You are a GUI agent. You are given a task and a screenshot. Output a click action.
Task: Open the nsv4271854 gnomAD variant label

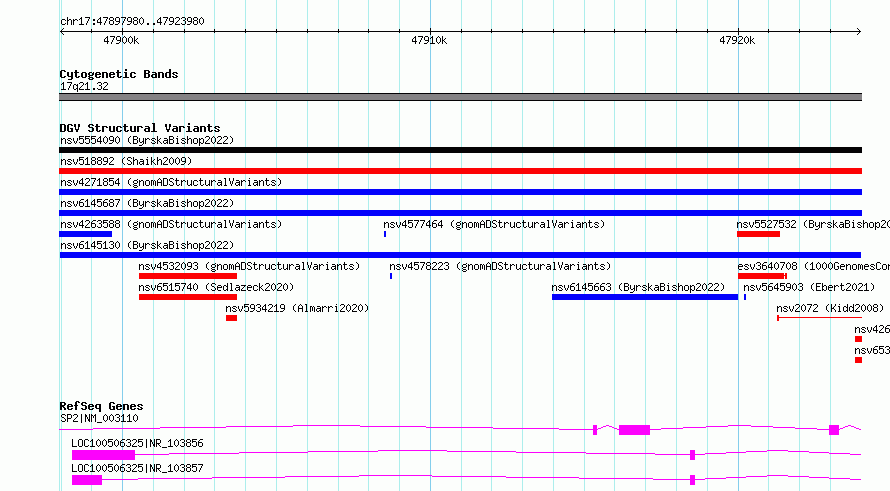click(171, 182)
